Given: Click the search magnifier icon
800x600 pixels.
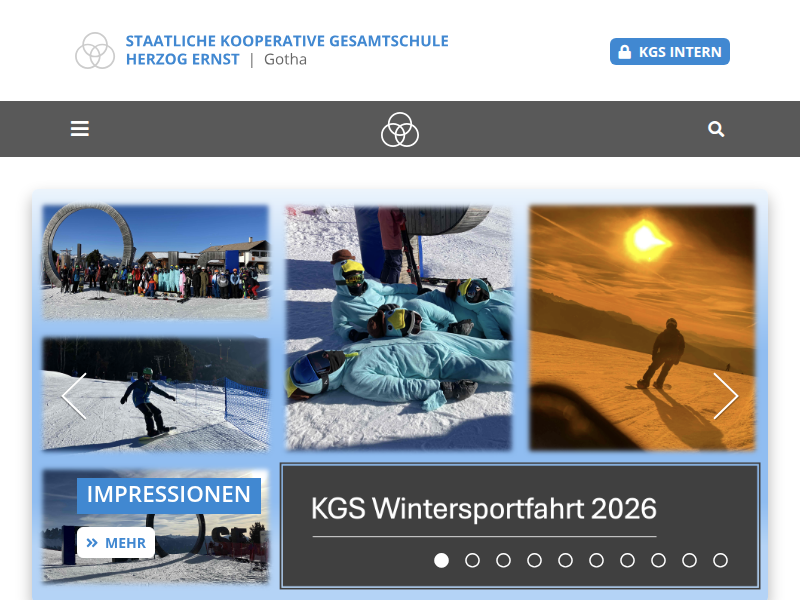Looking at the screenshot, I should pyautogui.click(x=716, y=129).
